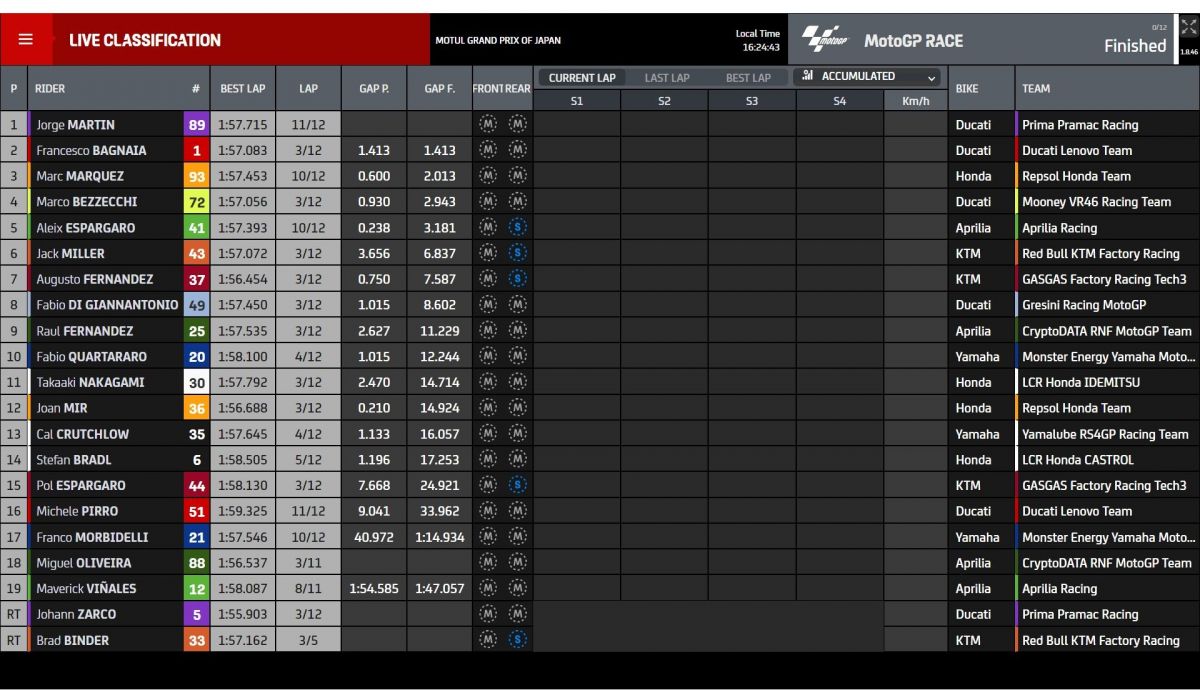Viewport: 1200px width, 690px height.
Task: Click Zarco's best lap 1:55.903
Action: (x=243, y=614)
